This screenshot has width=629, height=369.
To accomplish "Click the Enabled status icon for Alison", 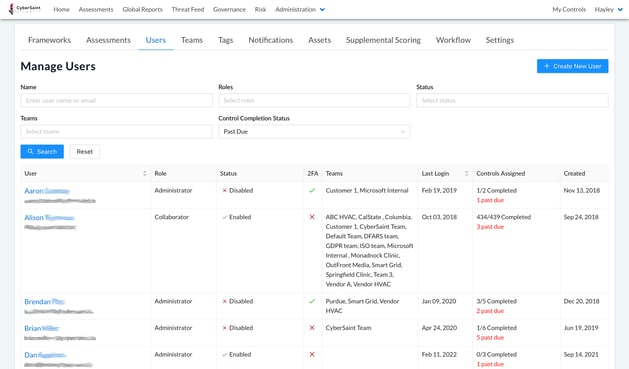I will pyautogui.click(x=225, y=217).
